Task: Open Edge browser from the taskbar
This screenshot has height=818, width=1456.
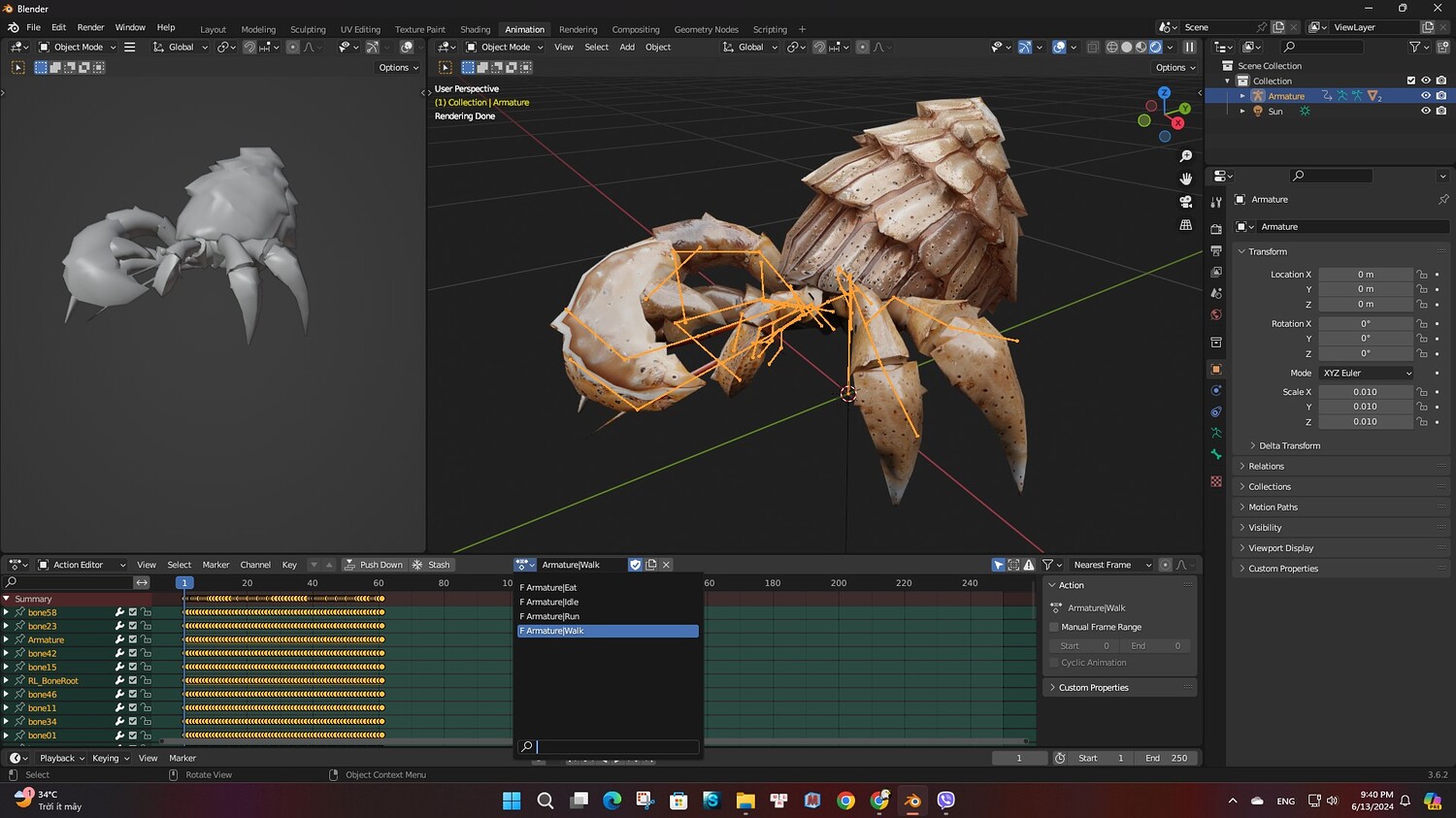Action: (x=612, y=801)
